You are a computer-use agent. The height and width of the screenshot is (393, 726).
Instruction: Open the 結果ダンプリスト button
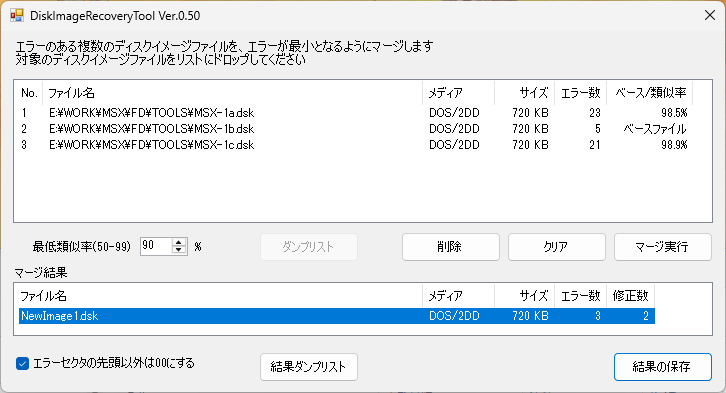pos(309,367)
